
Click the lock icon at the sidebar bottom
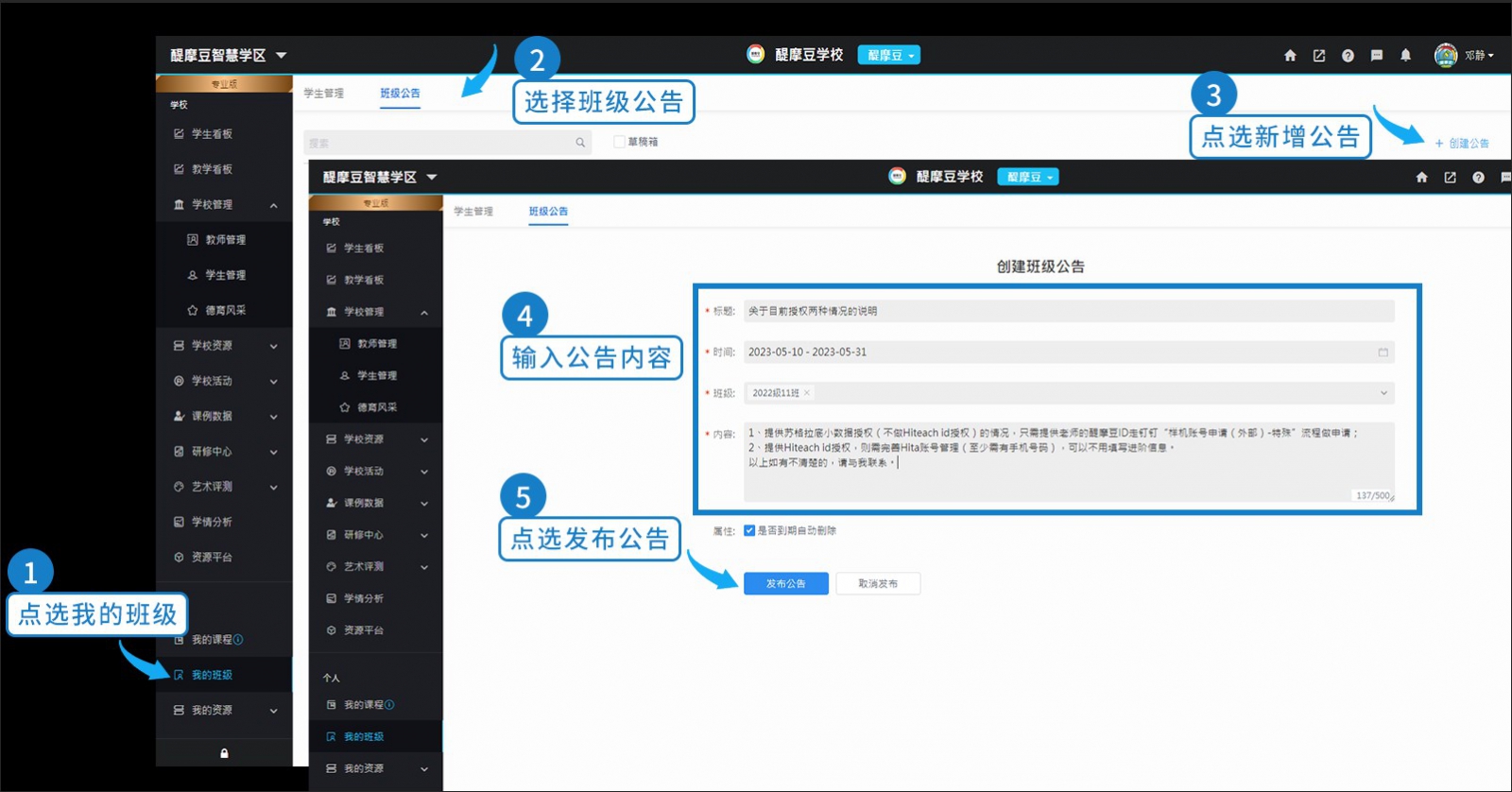click(x=224, y=753)
